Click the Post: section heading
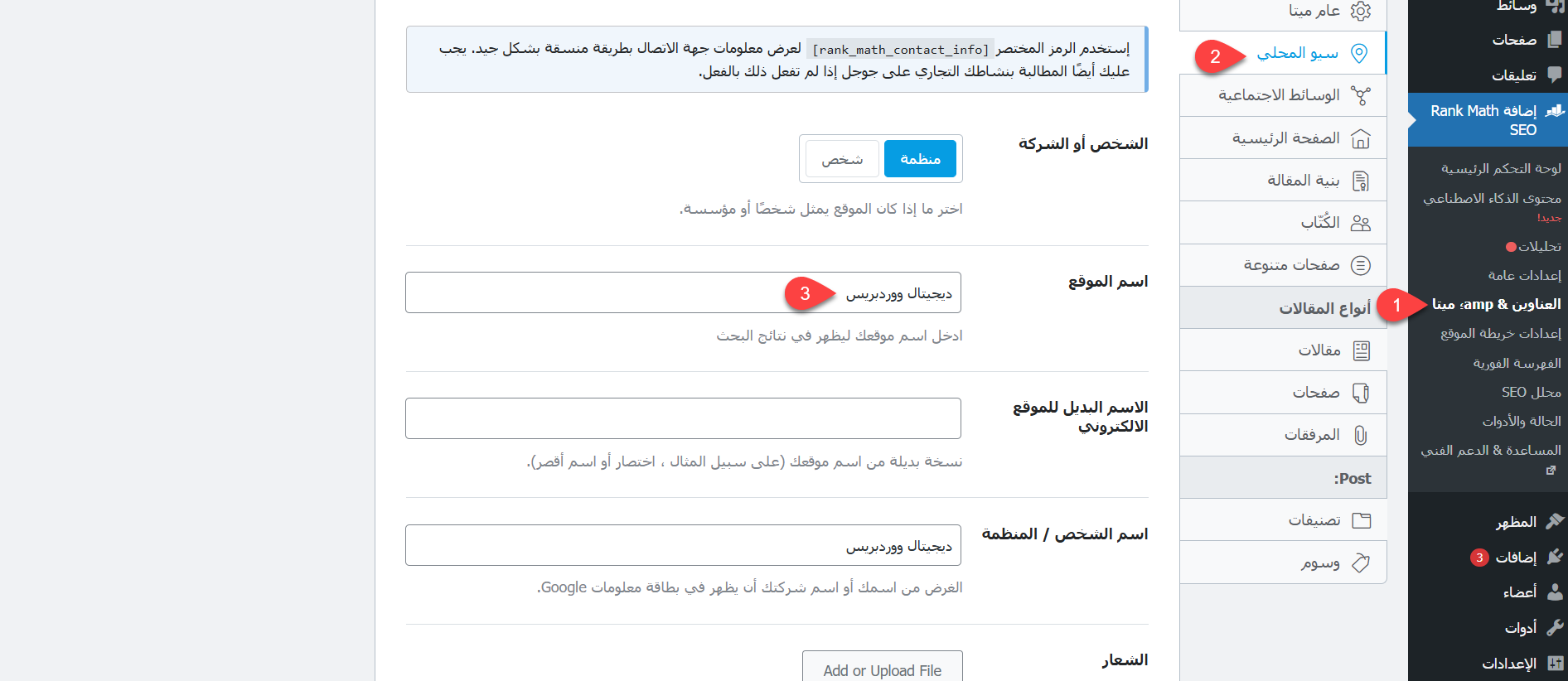Viewport: 1568px width, 681px height. tap(1353, 478)
